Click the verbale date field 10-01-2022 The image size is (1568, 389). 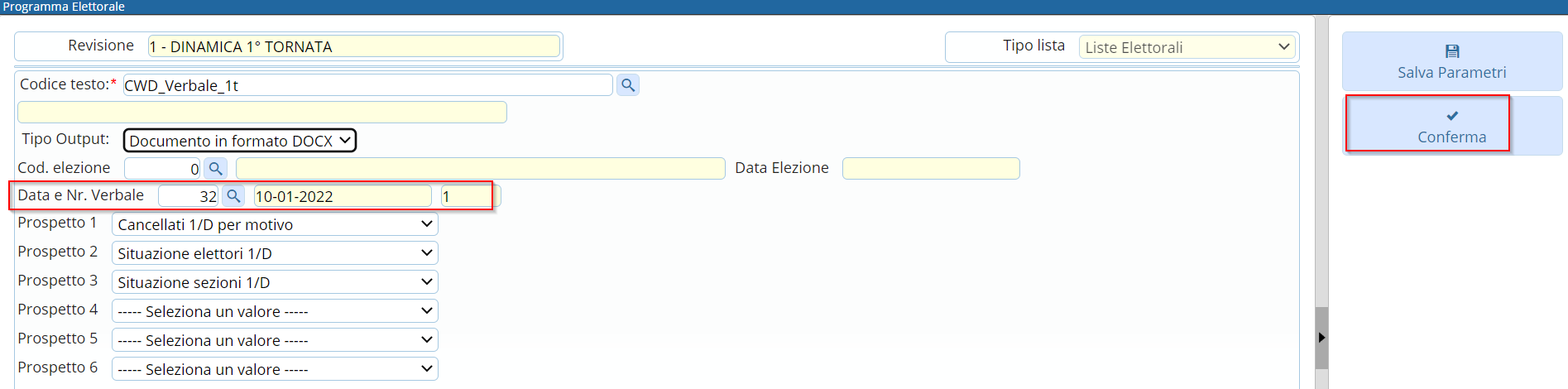click(343, 196)
